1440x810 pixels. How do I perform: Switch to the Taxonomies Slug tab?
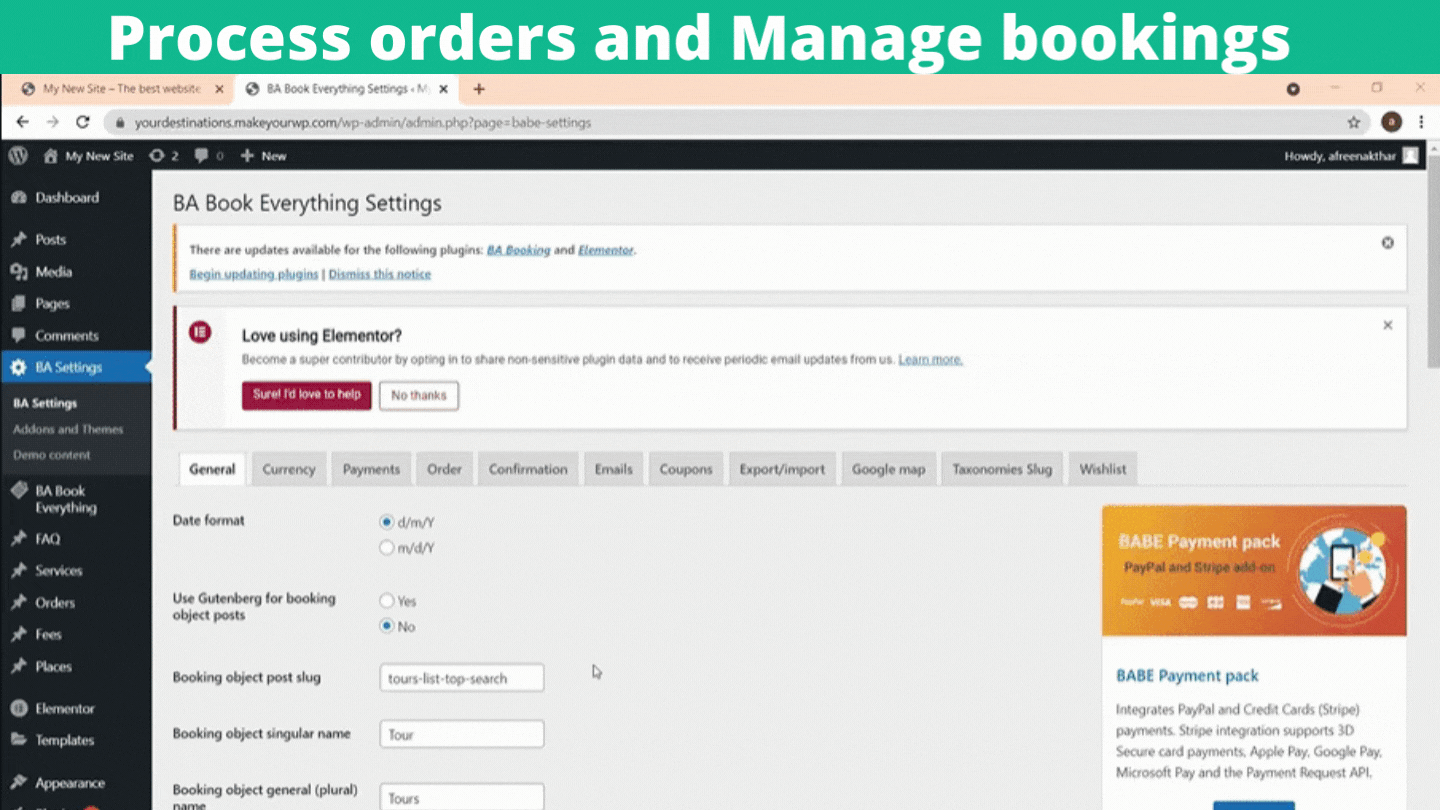pyautogui.click(x=1002, y=469)
